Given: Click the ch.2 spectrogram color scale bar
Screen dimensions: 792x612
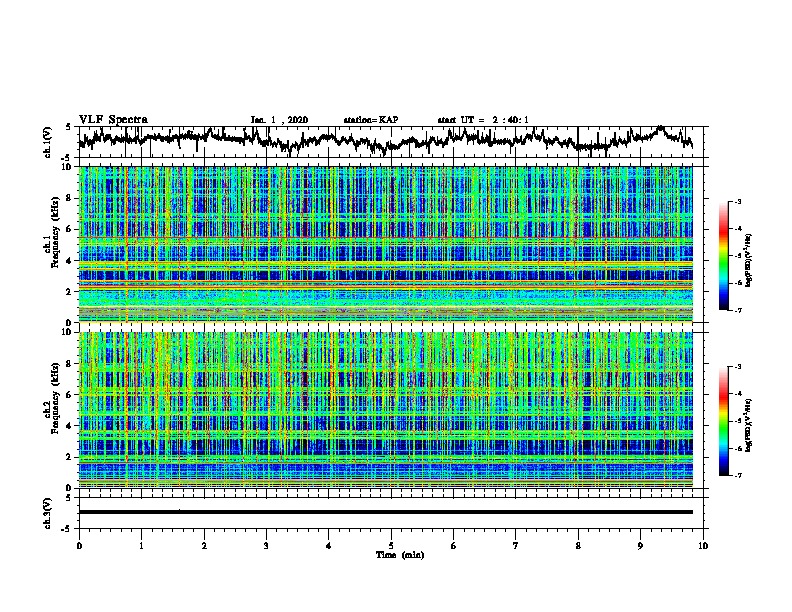Looking at the screenshot, I should point(724,421).
